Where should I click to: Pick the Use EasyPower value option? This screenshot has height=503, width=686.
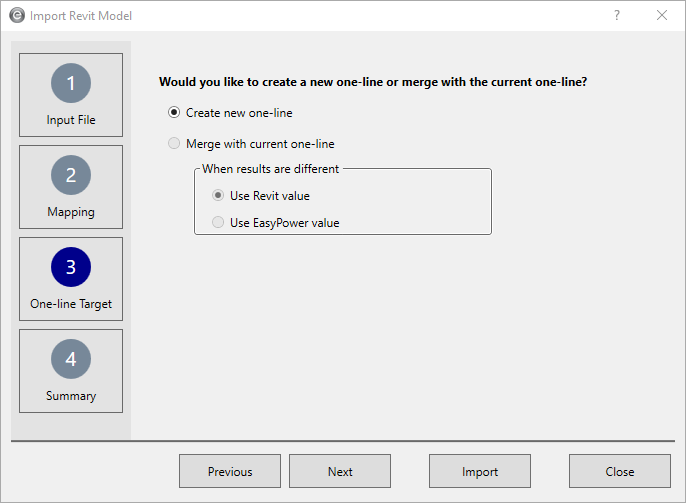(x=219, y=223)
